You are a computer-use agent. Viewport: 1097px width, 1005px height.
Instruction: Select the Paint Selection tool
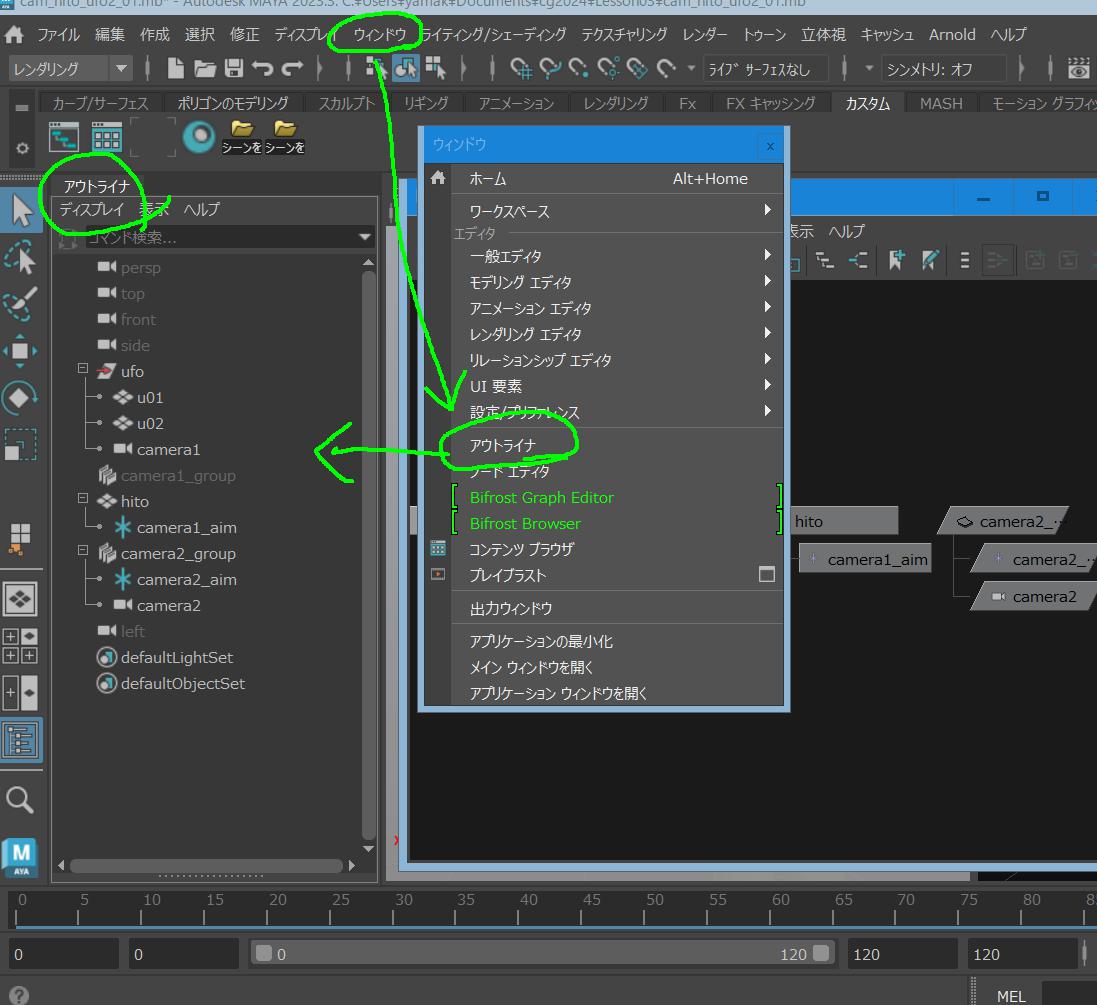point(20,304)
